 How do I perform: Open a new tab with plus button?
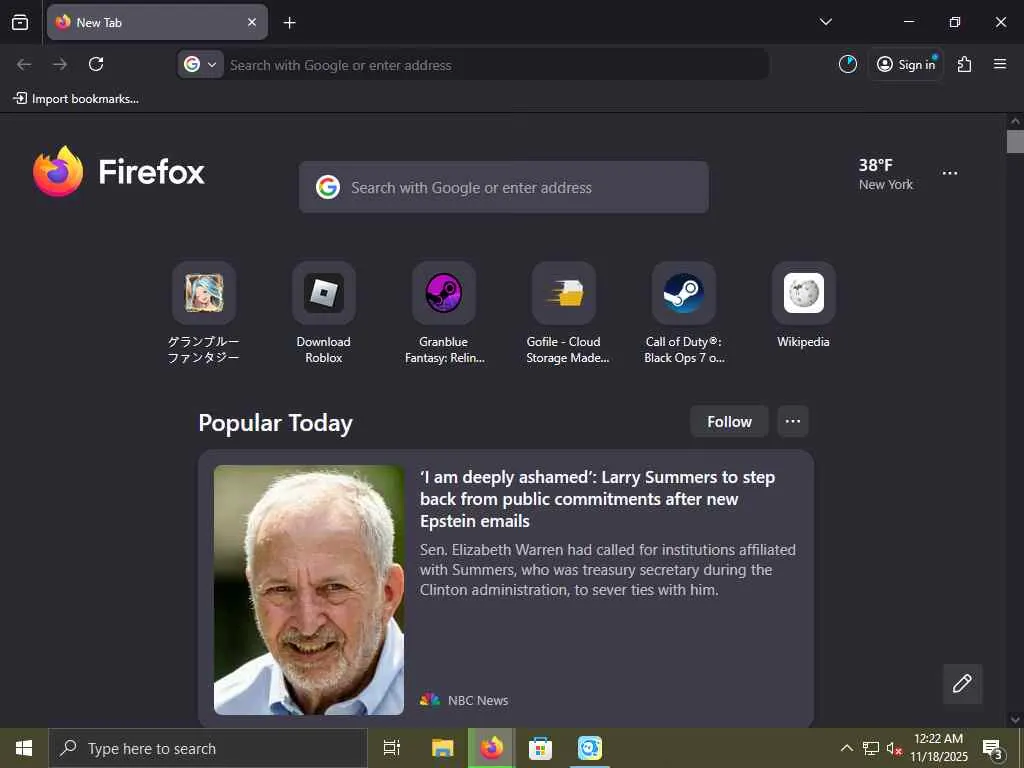tap(289, 23)
